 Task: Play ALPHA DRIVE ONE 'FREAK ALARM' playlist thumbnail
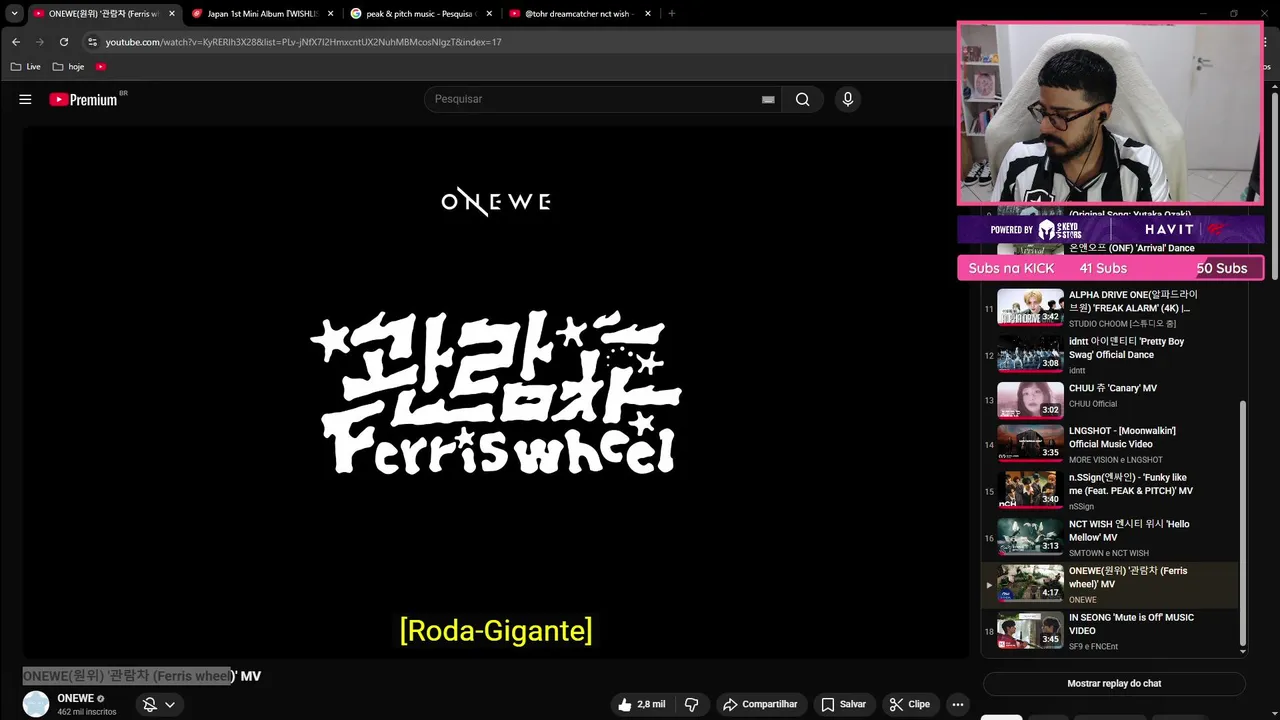(x=1031, y=307)
